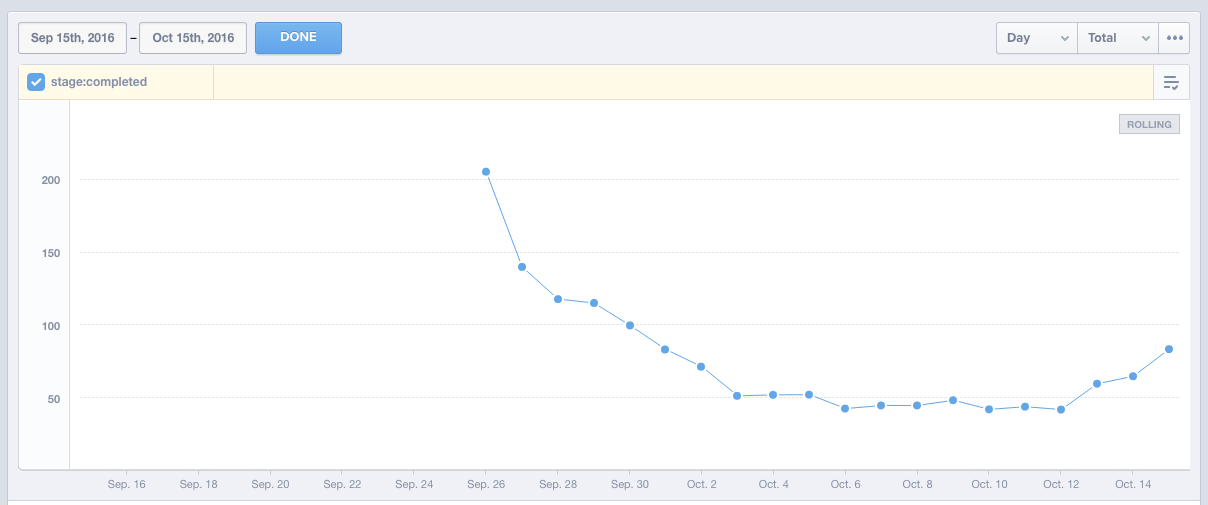Viewport: 1208px width, 505px height.
Task: Click the ROLLING badge button
Action: 1149,125
